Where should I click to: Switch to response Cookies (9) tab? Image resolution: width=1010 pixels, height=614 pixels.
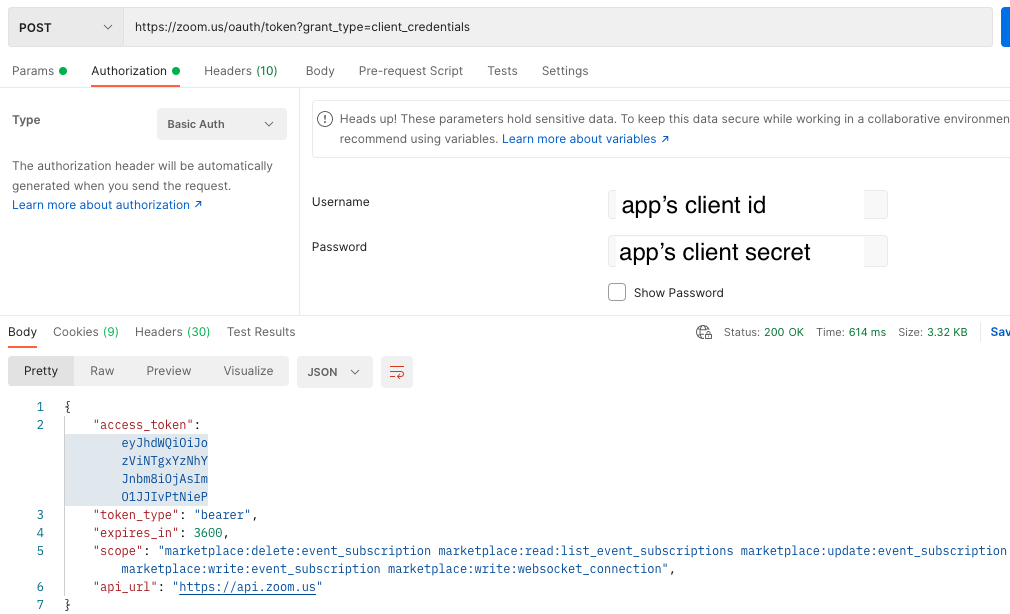click(85, 332)
